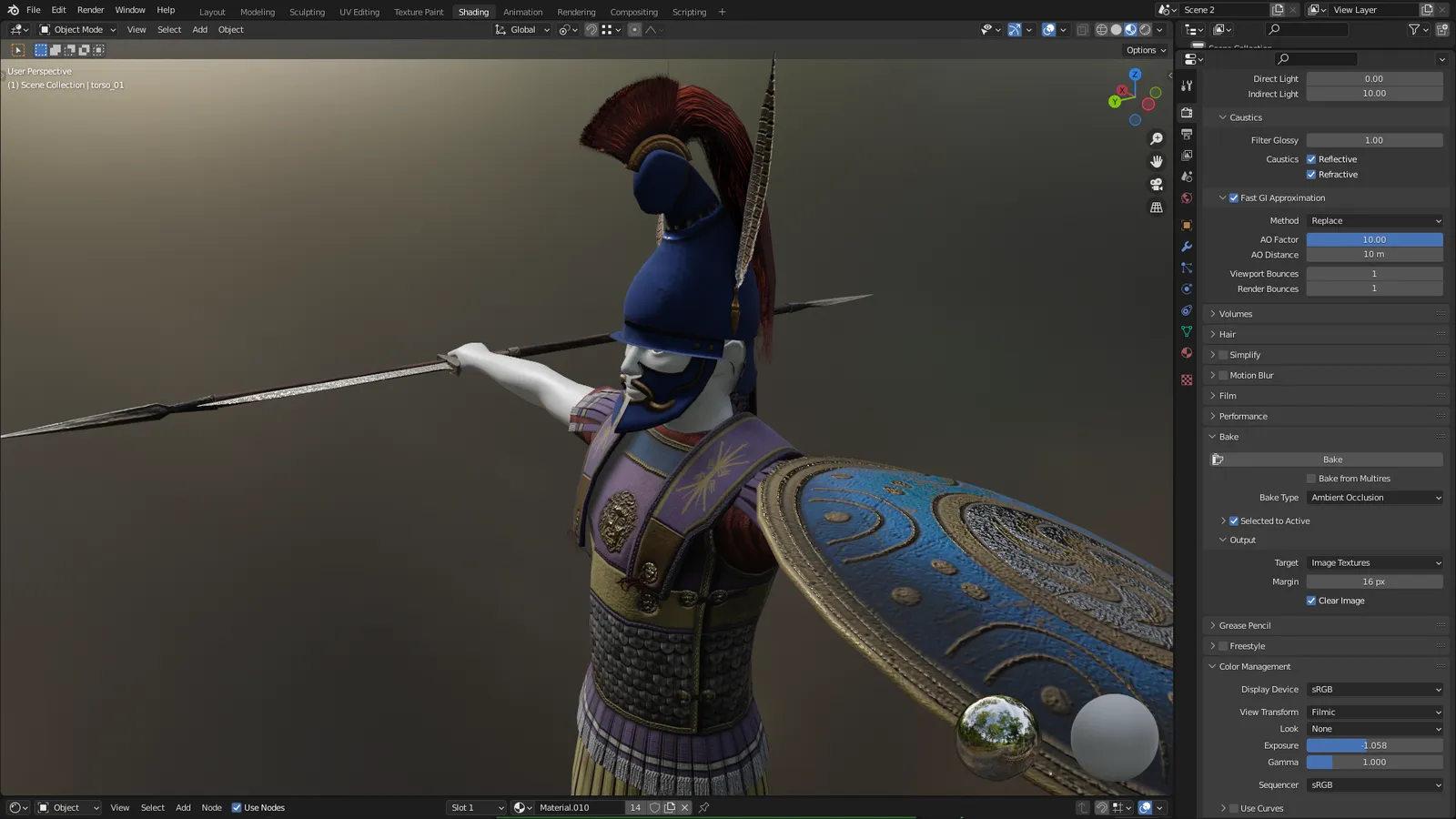The image size is (1456, 819).
Task: Switch to the Texture Paint workspace
Action: tap(419, 12)
